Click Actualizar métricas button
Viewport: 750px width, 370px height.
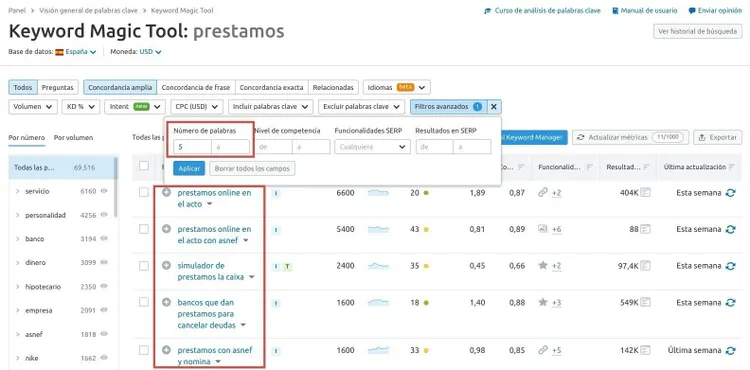click(x=630, y=137)
